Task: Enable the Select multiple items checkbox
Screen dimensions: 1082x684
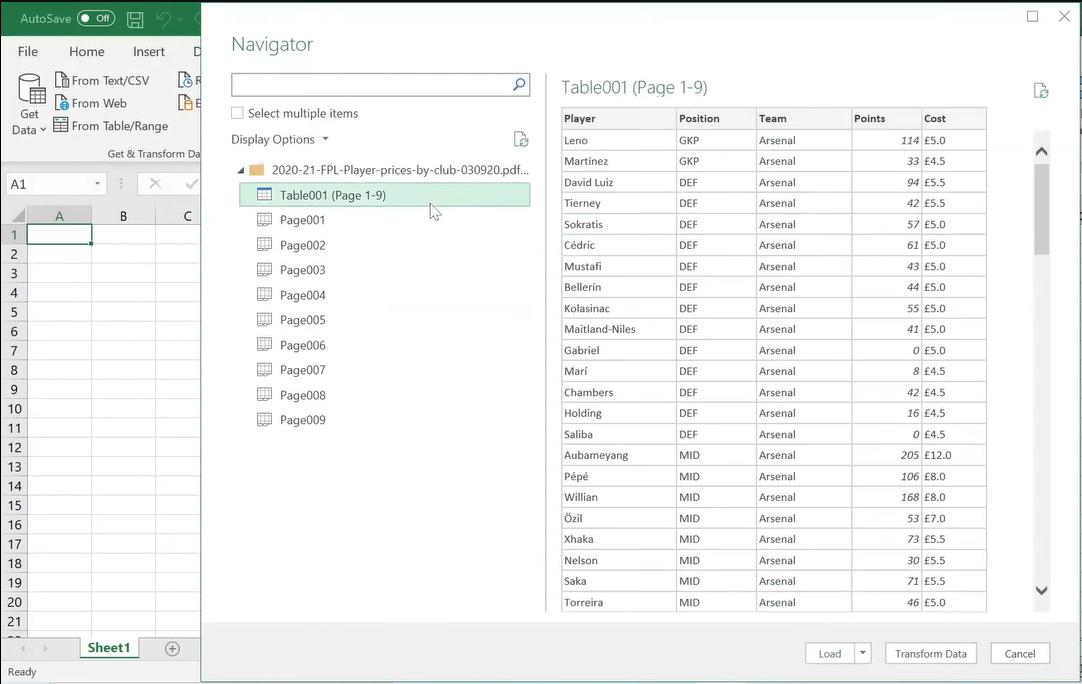Action: coord(237,113)
